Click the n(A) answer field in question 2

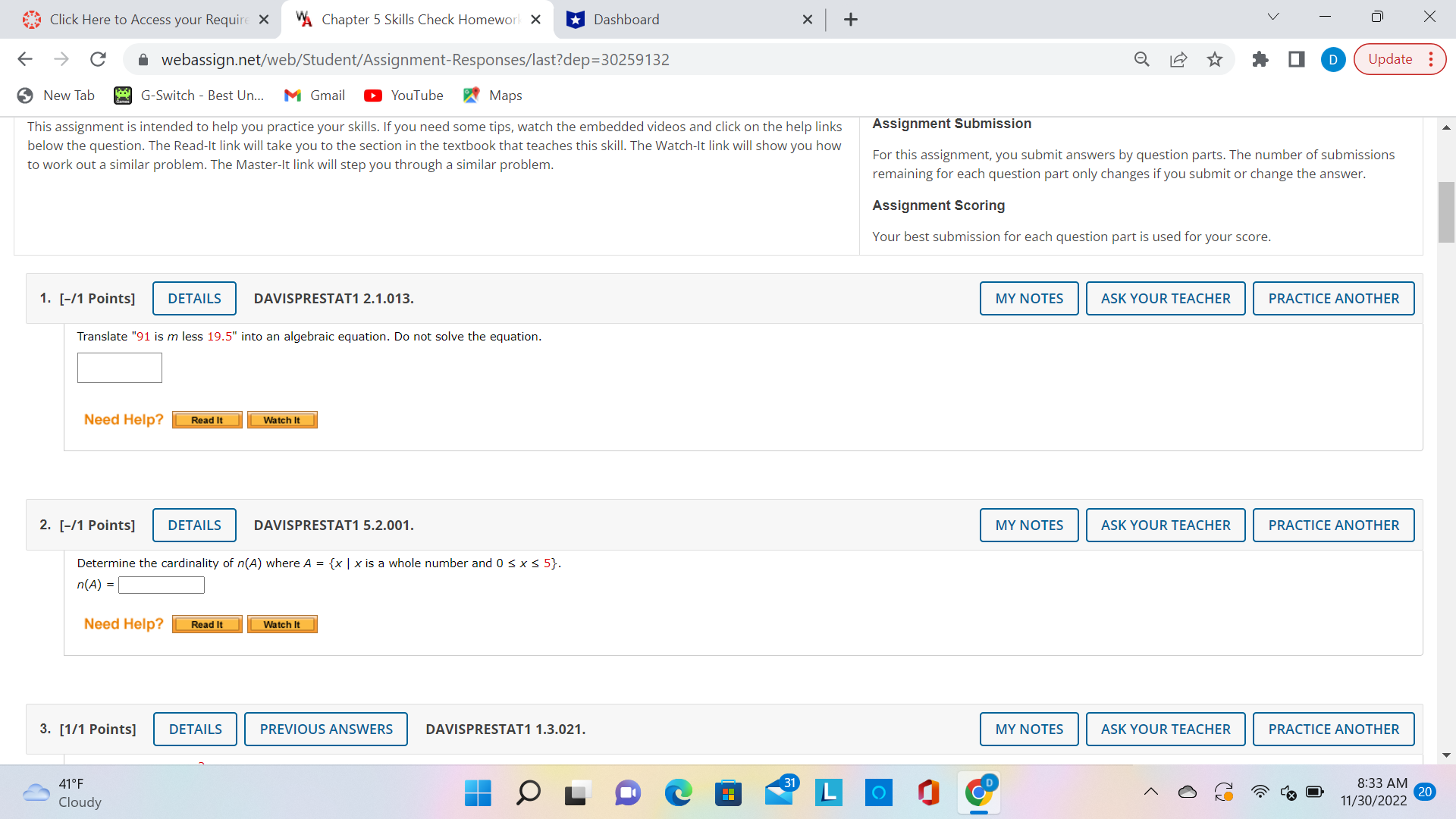161,585
